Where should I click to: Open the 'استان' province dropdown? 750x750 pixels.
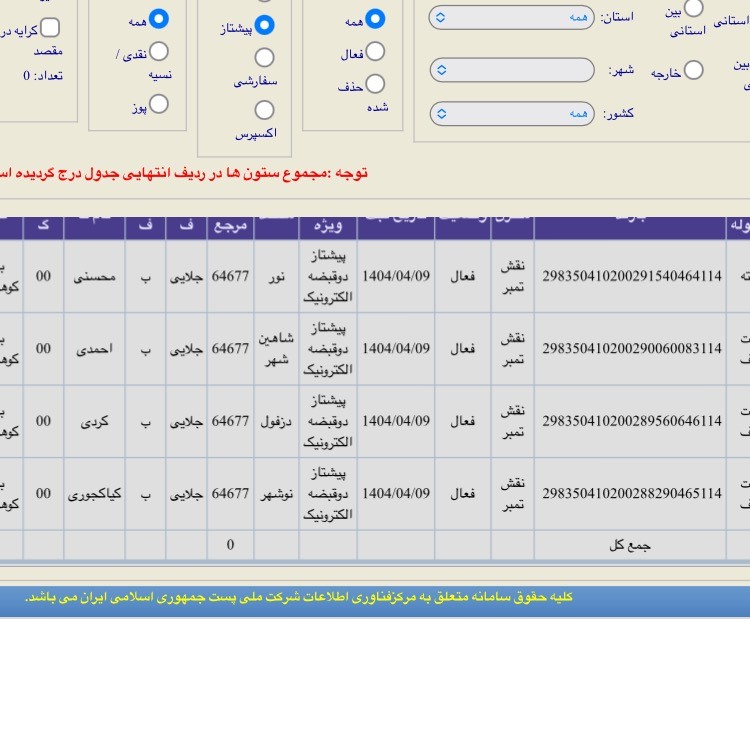[511, 18]
